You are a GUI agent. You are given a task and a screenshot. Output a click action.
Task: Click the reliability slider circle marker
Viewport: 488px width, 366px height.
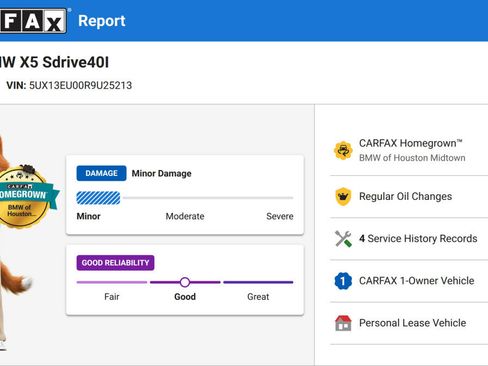(x=185, y=282)
